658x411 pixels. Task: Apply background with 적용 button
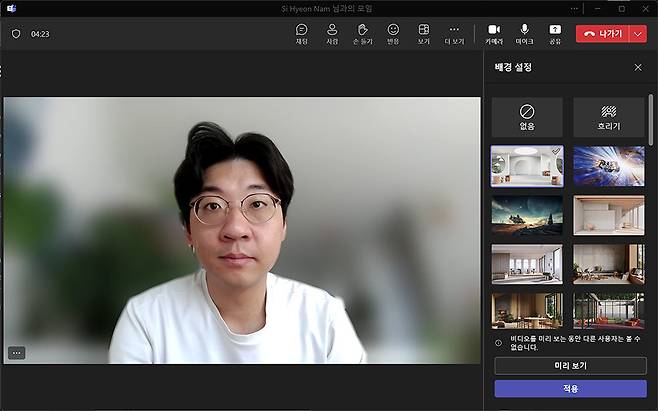570,389
